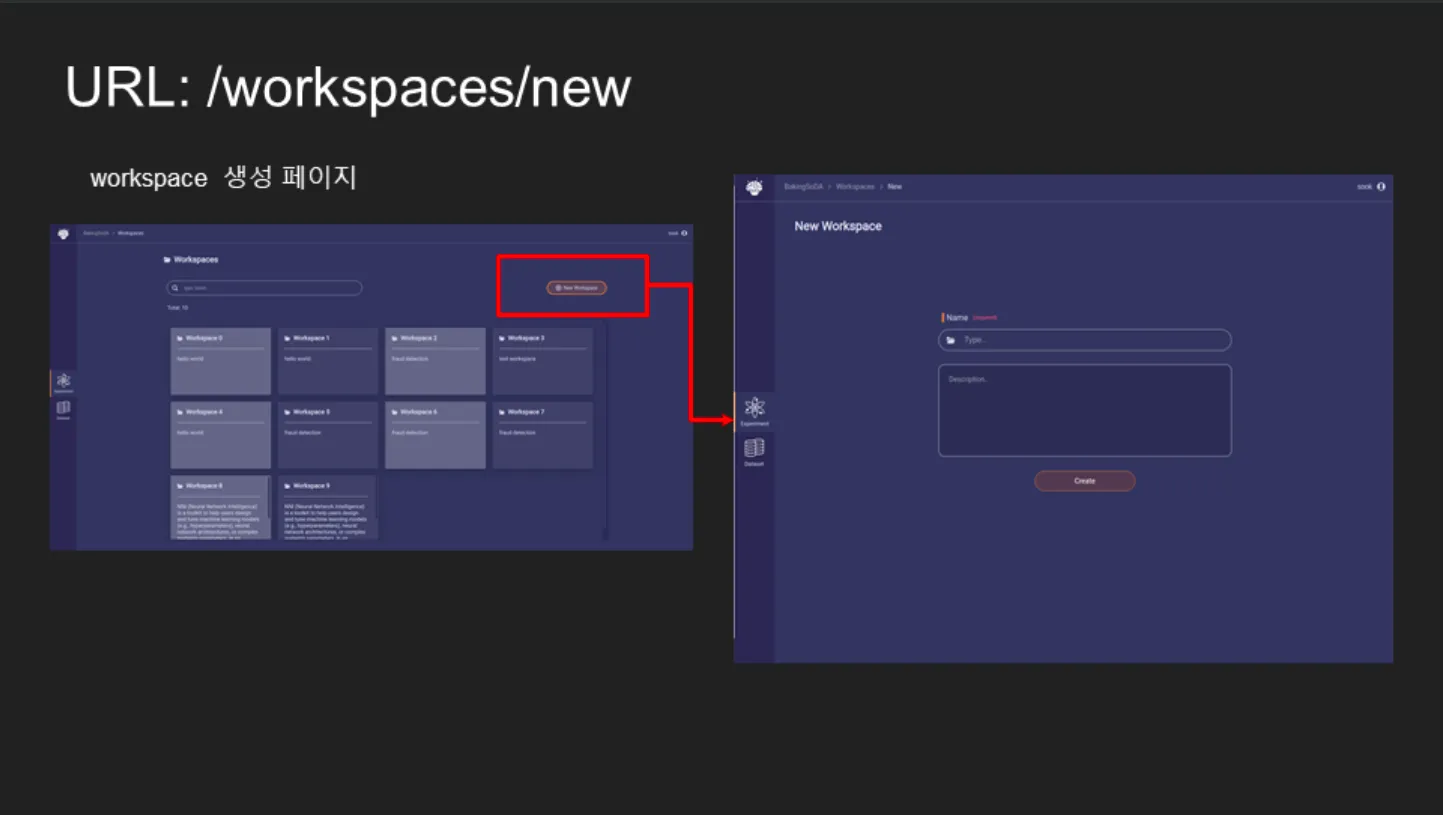Viewport: 1443px width, 815px height.
Task: Click the highlighted New Workspace button
Action: [x=576, y=288]
